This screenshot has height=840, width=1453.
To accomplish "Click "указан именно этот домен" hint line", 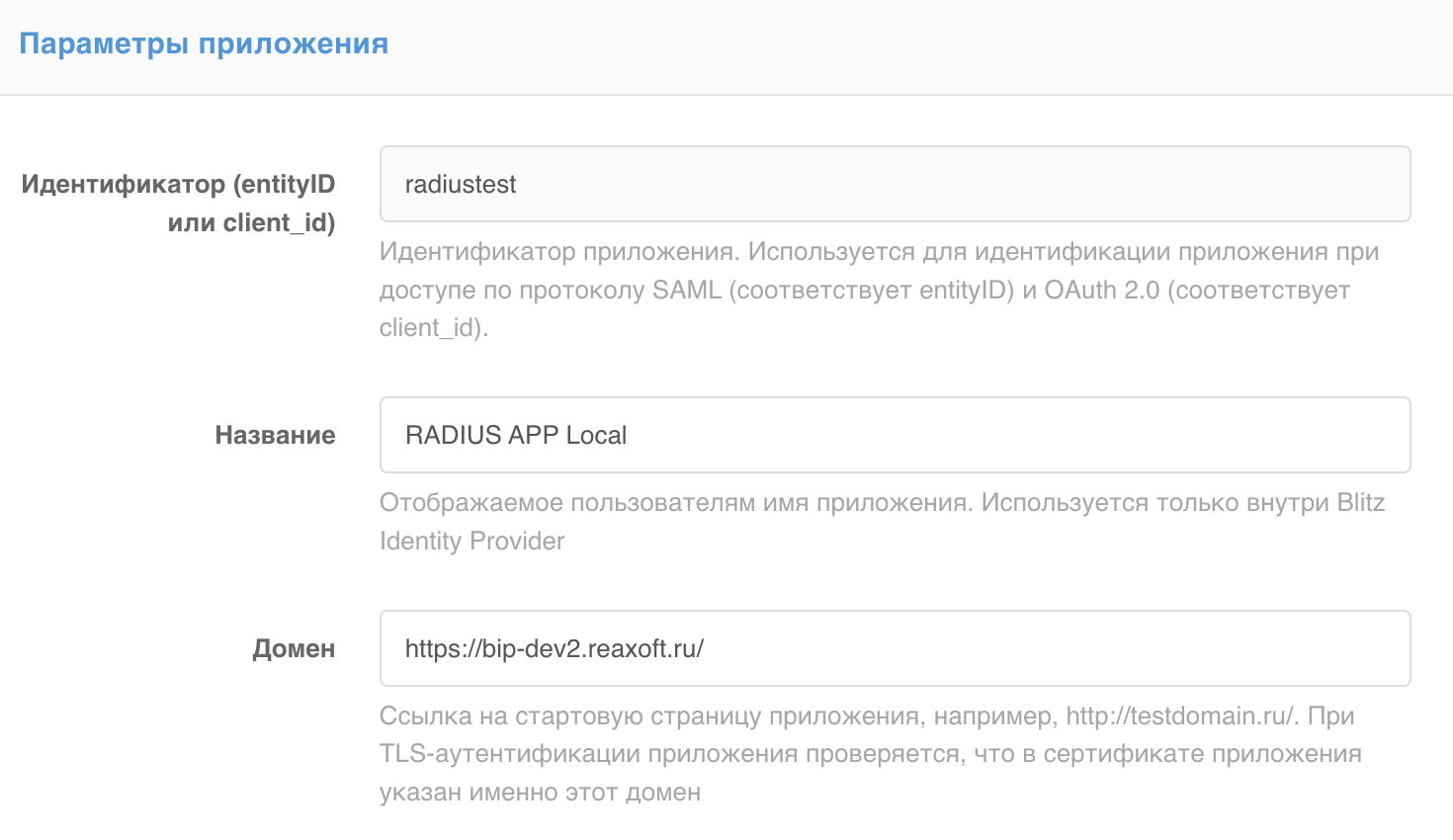I will 540,793.
